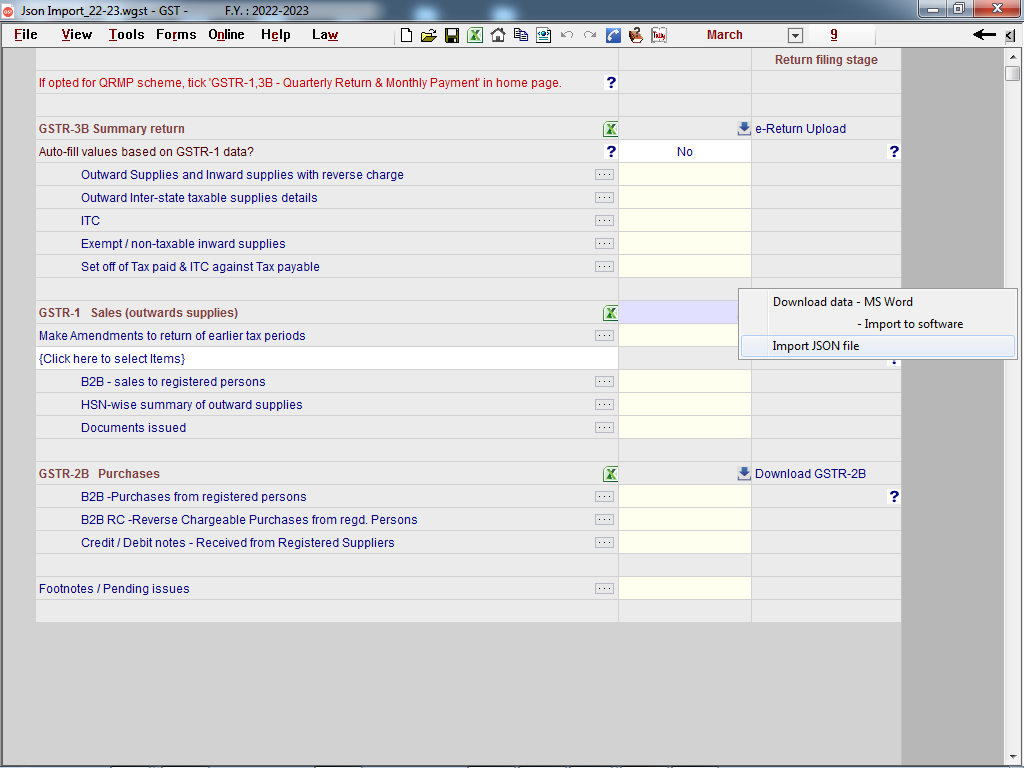The height and width of the screenshot is (768, 1025).
Task: Expand B2B sales to registered persons details
Action: pyautogui.click(x=604, y=382)
